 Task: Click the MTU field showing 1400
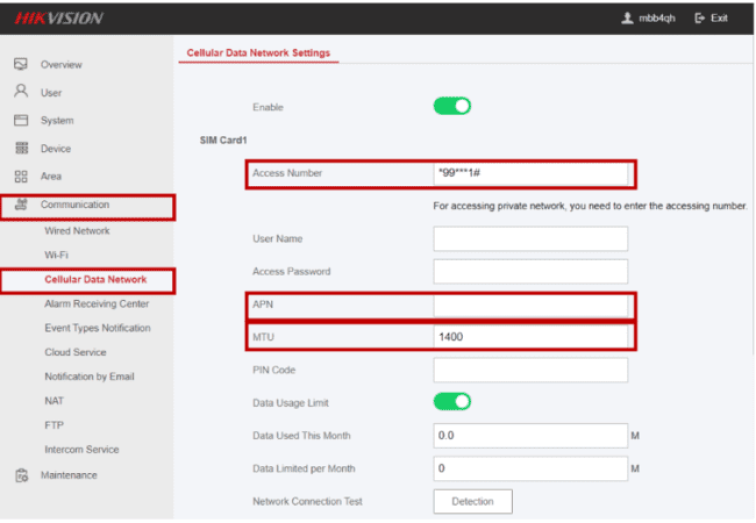[x=530, y=337]
